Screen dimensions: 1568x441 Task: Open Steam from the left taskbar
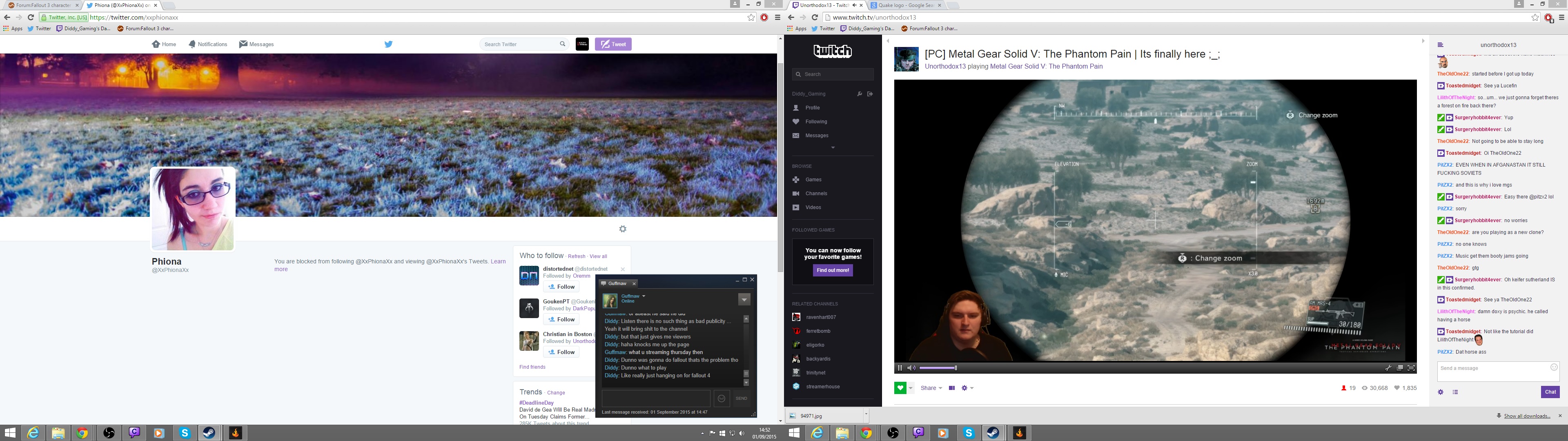[209, 433]
